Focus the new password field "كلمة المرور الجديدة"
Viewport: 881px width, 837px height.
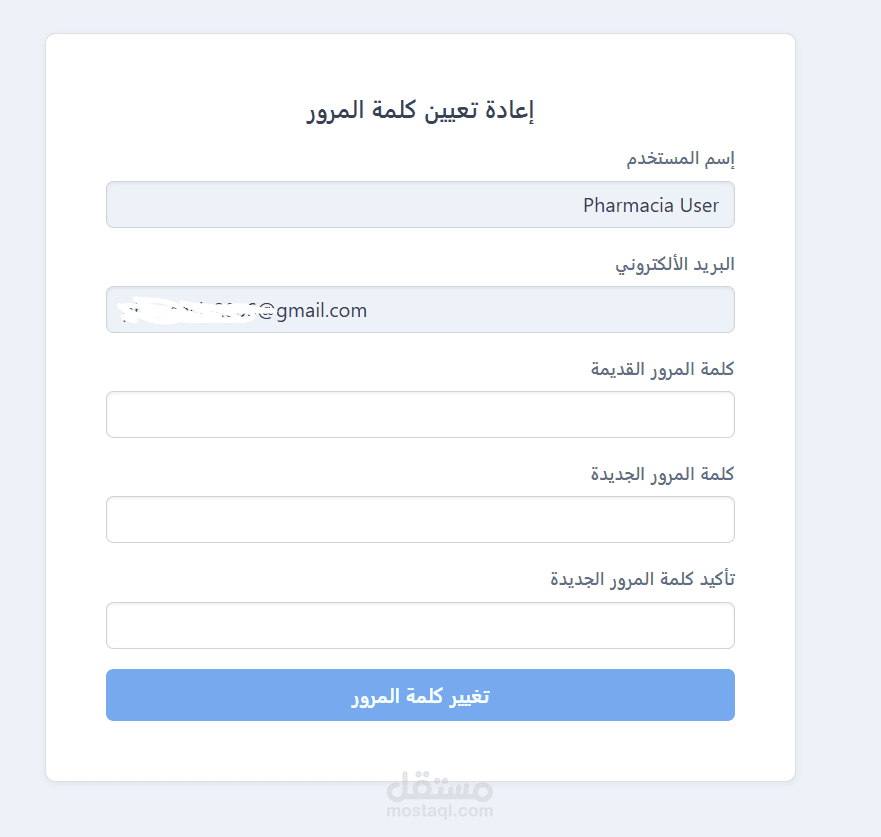pos(420,519)
